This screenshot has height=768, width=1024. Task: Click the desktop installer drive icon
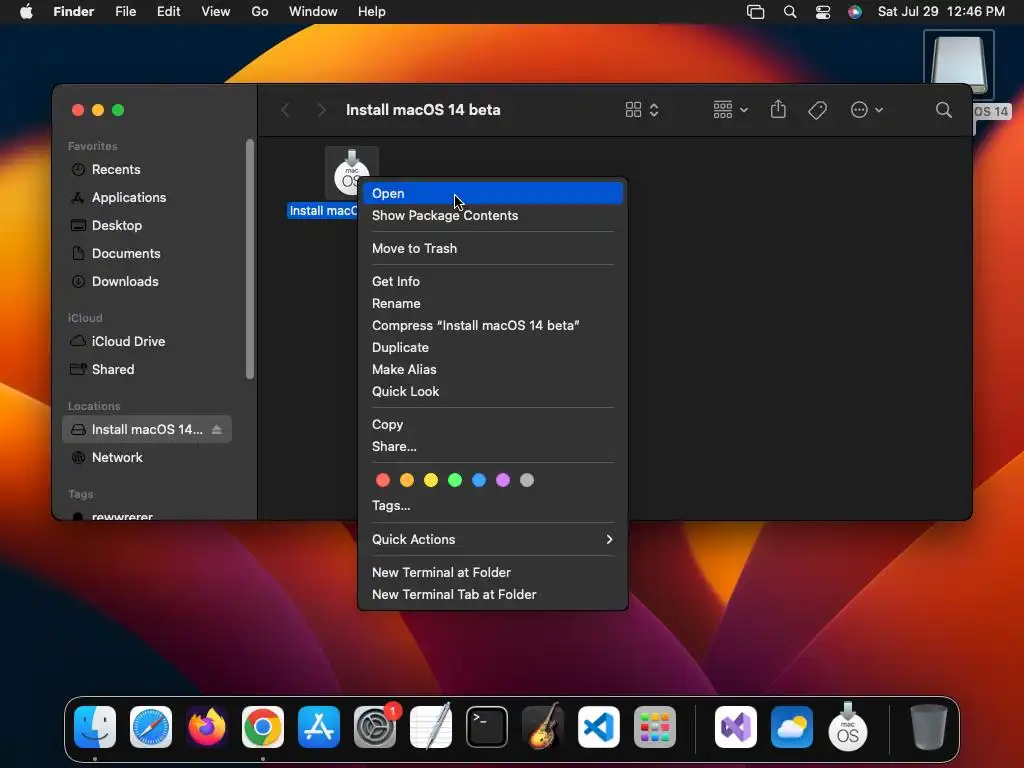[x=958, y=65]
